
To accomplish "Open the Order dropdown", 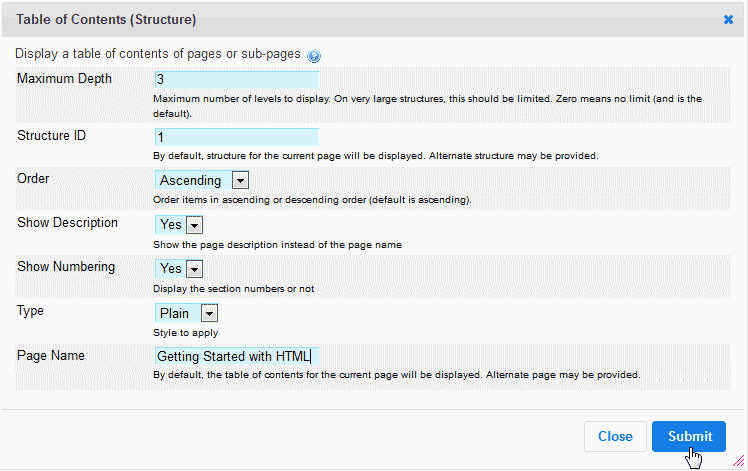I will tap(240, 180).
